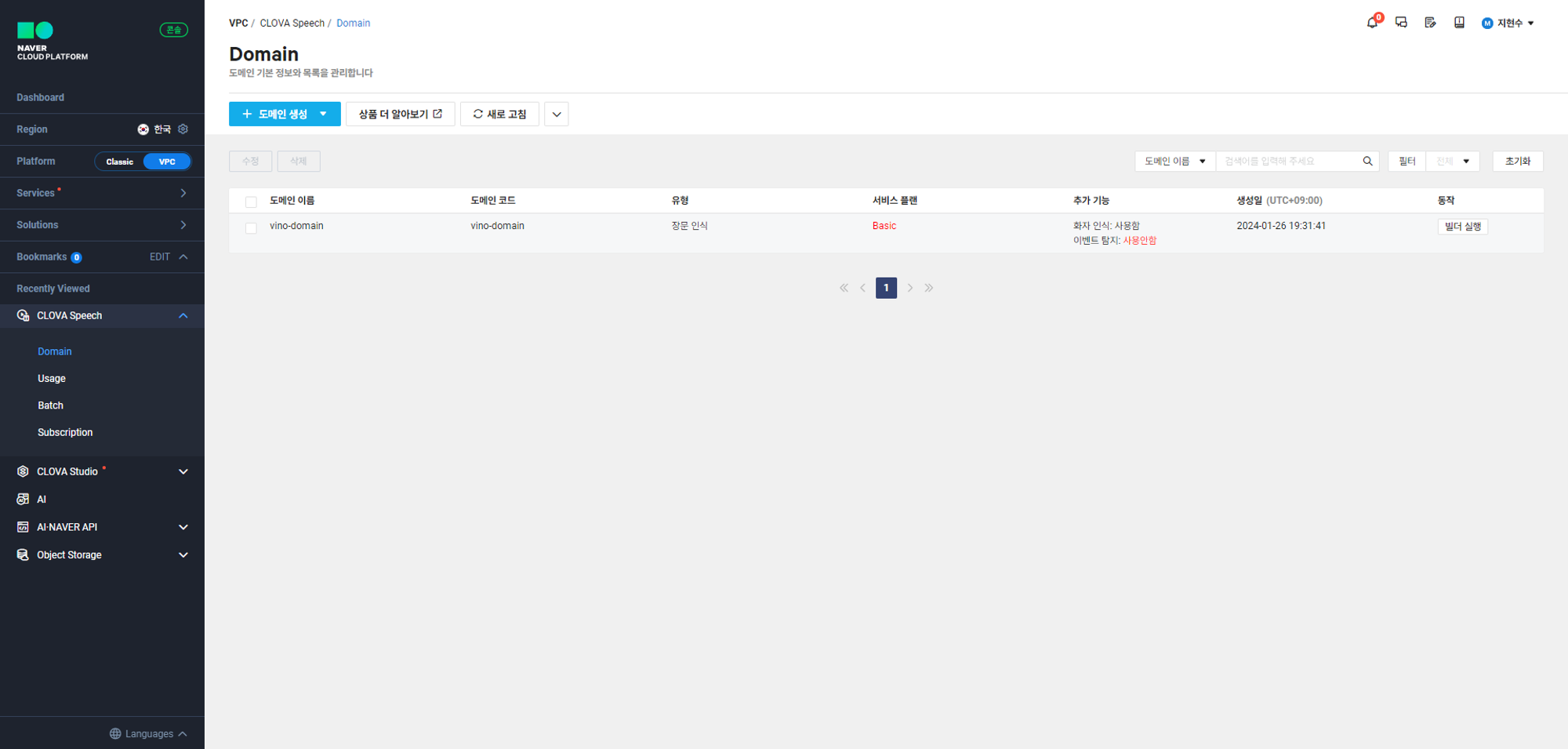Go to the next page arrow
The image size is (1568, 749).
click(x=910, y=288)
